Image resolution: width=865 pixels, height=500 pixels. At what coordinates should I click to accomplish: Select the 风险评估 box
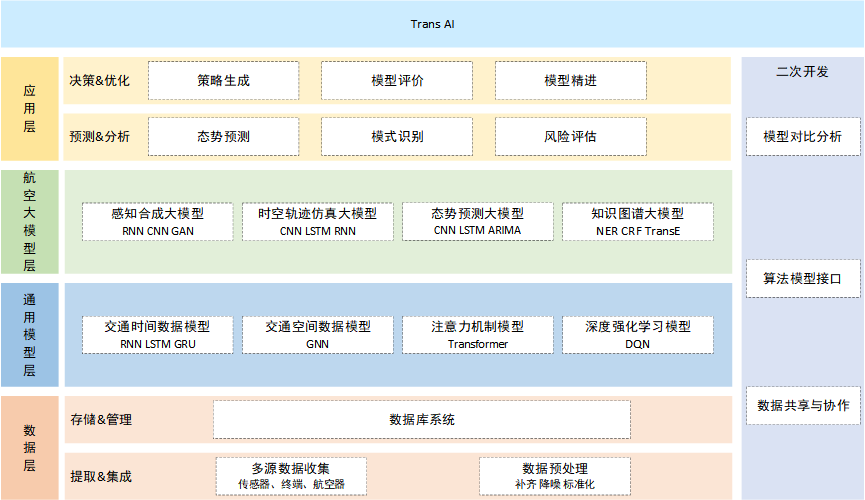point(570,136)
